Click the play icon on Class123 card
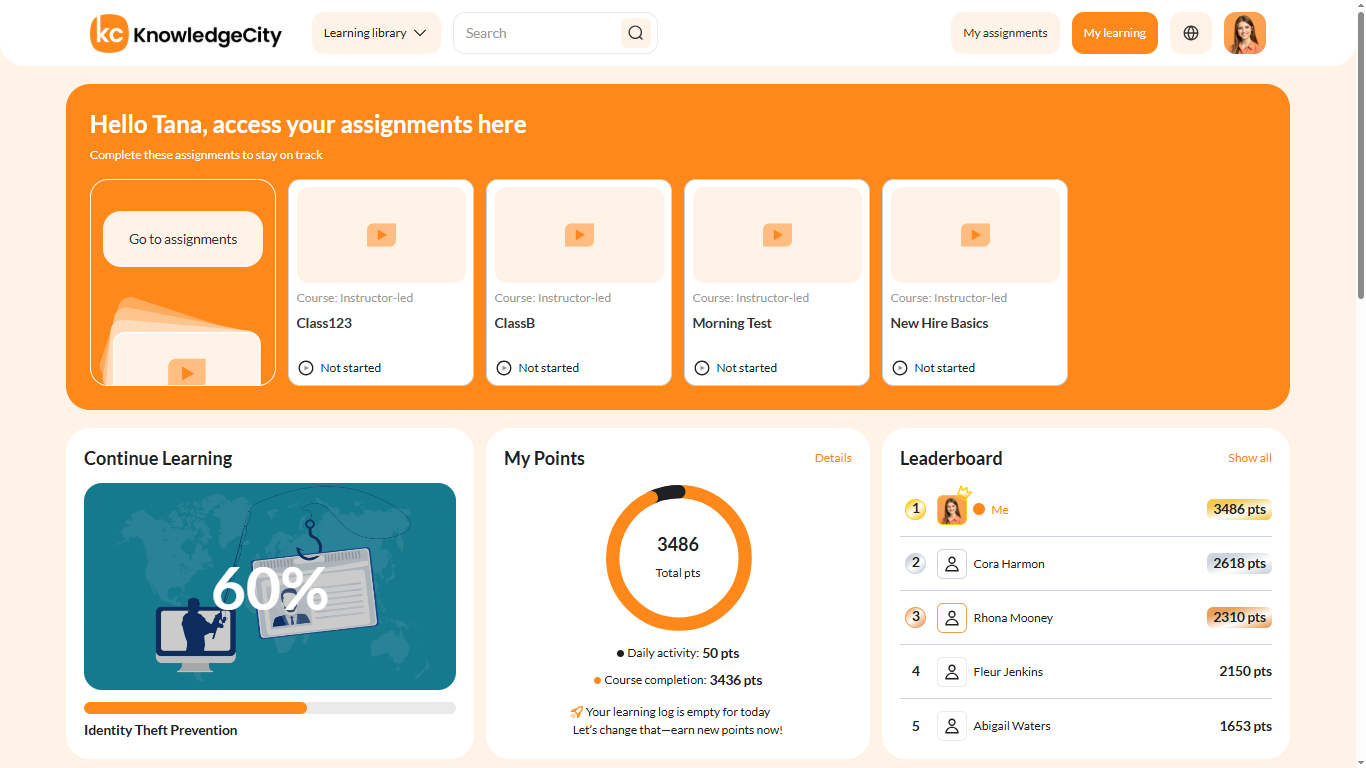1366x768 pixels. pos(381,234)
